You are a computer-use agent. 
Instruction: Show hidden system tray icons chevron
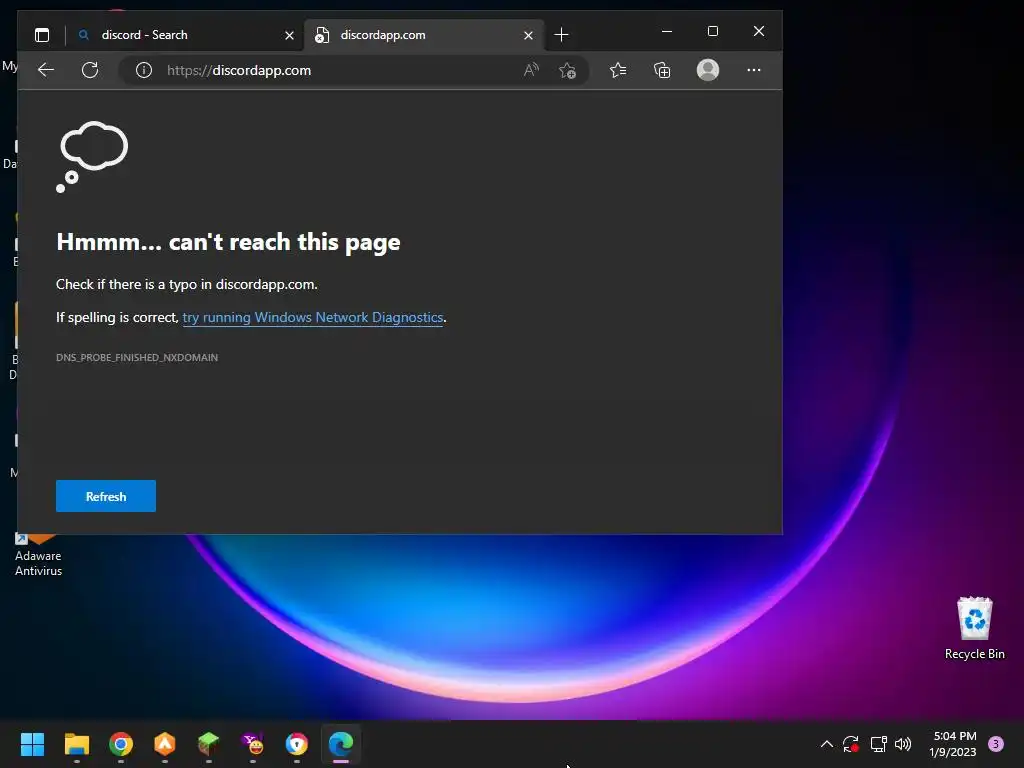[x=826, y=744]
